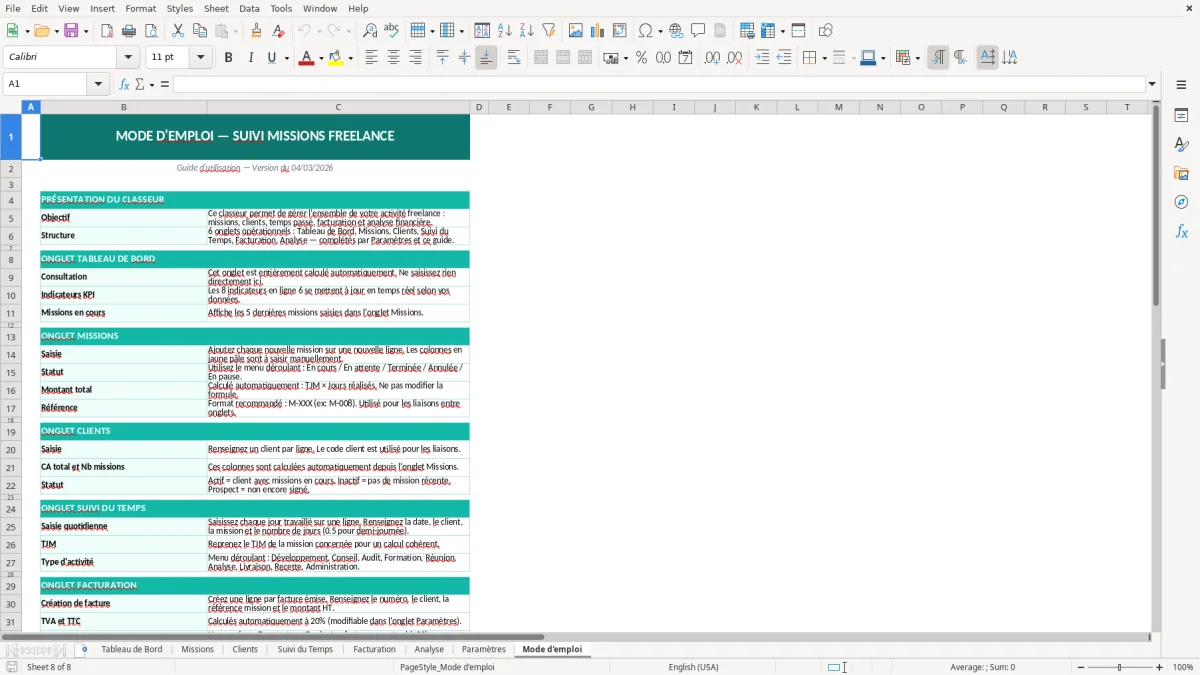Increase indent

tap(762, 58)
